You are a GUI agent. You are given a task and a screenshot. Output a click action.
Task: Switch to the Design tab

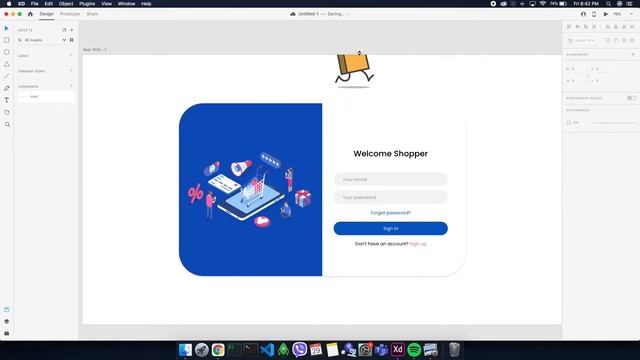pyautogui.click(x=47, y=14)
